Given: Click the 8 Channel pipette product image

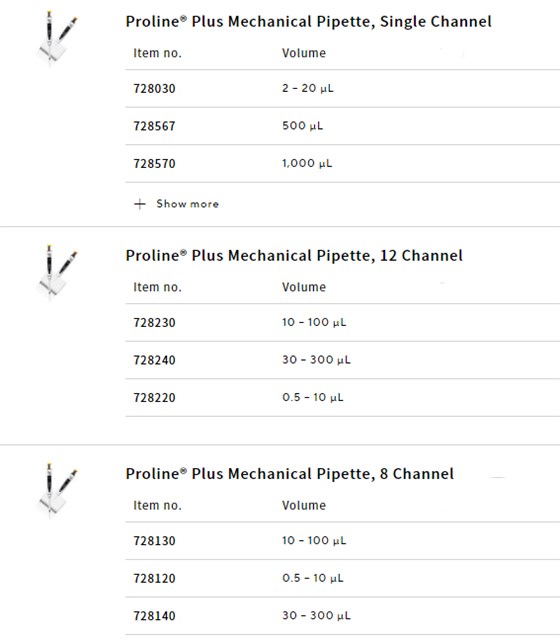Looking at the screenshot, I should click(x=57, y=490).
